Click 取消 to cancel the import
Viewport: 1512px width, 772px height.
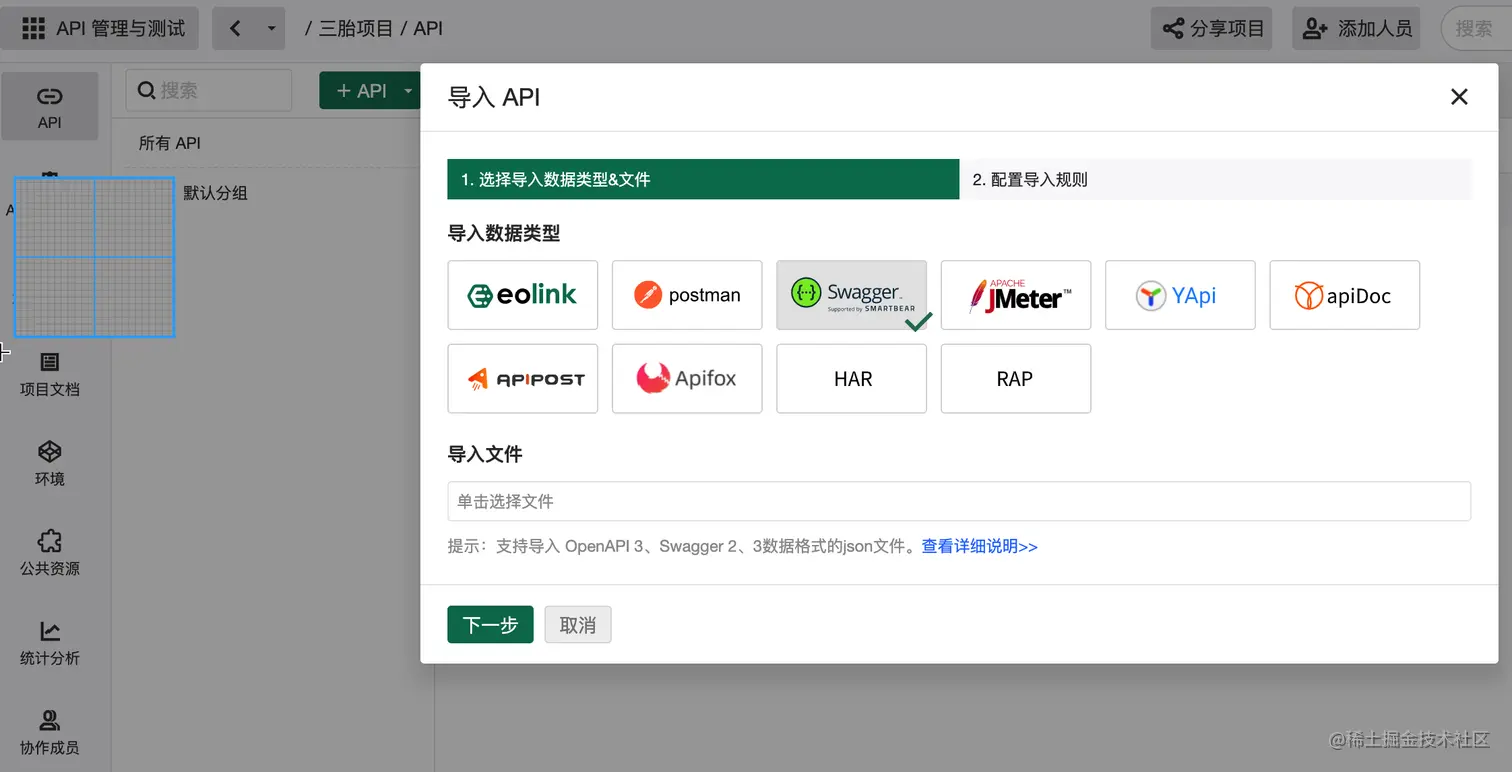pos(578,625)
